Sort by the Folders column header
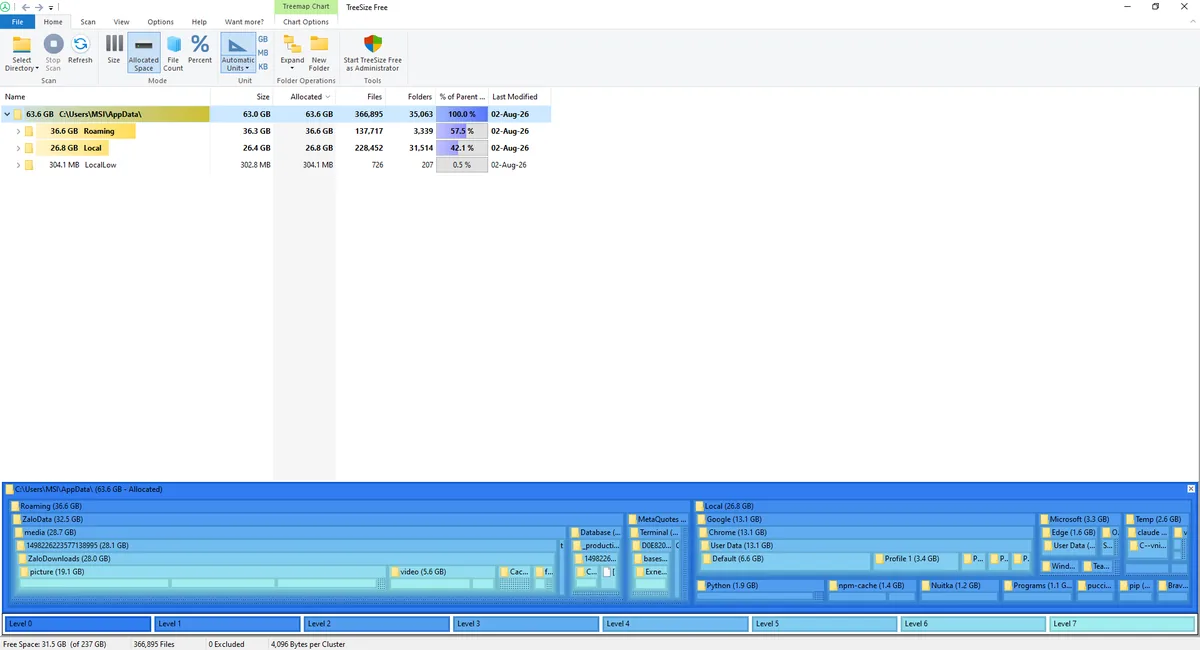 click(410, 97)
